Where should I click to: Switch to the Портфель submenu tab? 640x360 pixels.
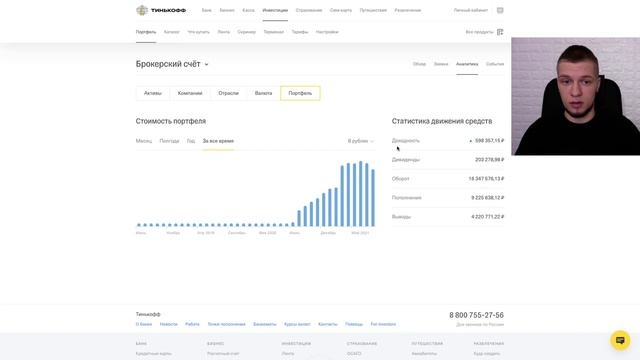146,32
